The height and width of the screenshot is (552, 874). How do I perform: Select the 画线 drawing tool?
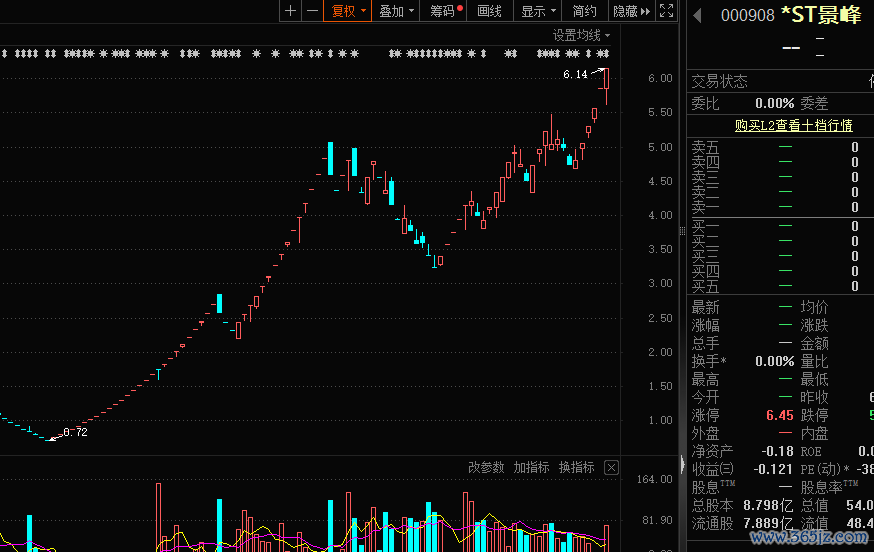[489, 11]
